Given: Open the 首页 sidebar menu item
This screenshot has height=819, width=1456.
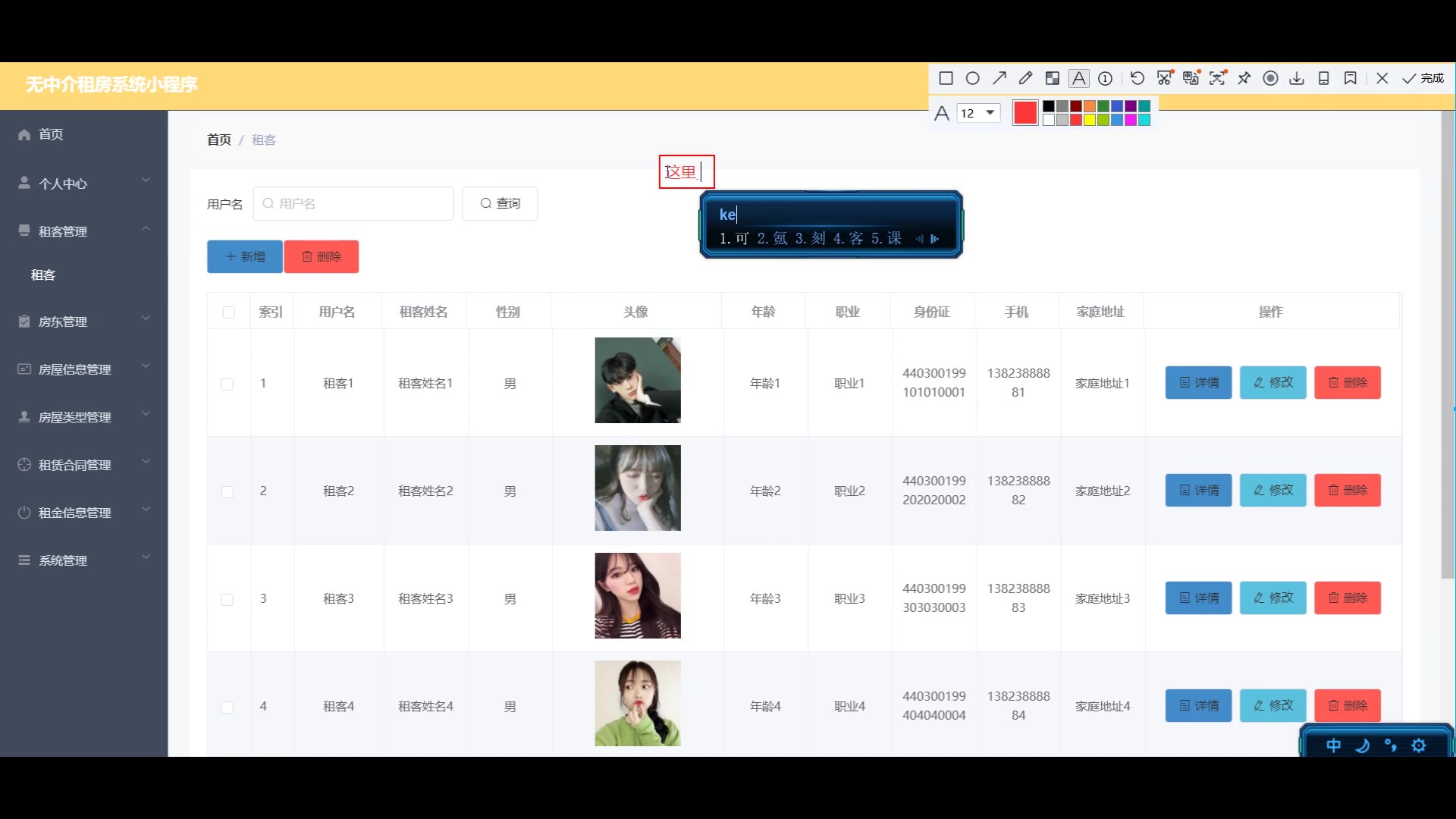Looking at the screenshot, I should pos(51,134).
